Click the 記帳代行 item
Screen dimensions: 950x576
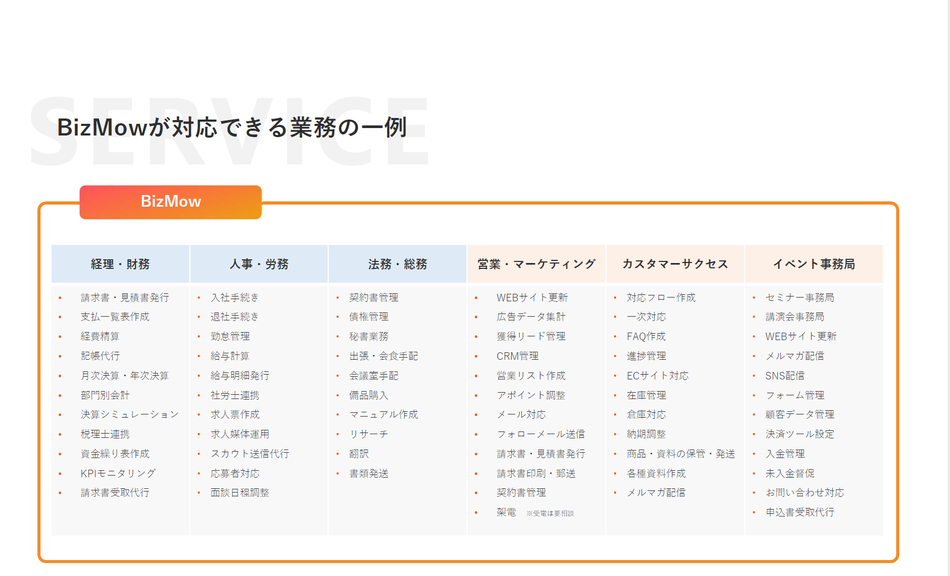[x=100, y=356]
